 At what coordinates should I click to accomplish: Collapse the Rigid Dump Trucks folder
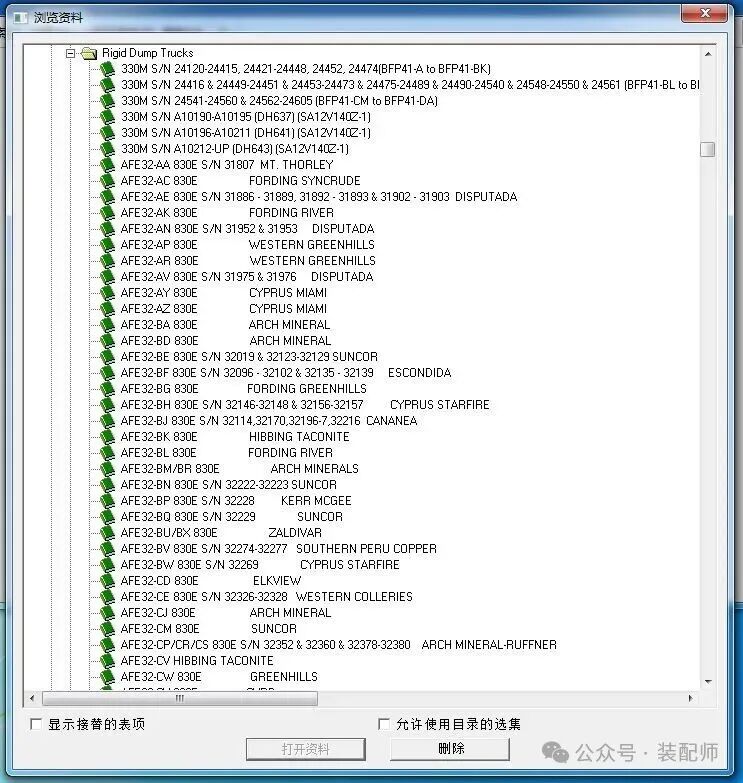[x=70, y=53]
